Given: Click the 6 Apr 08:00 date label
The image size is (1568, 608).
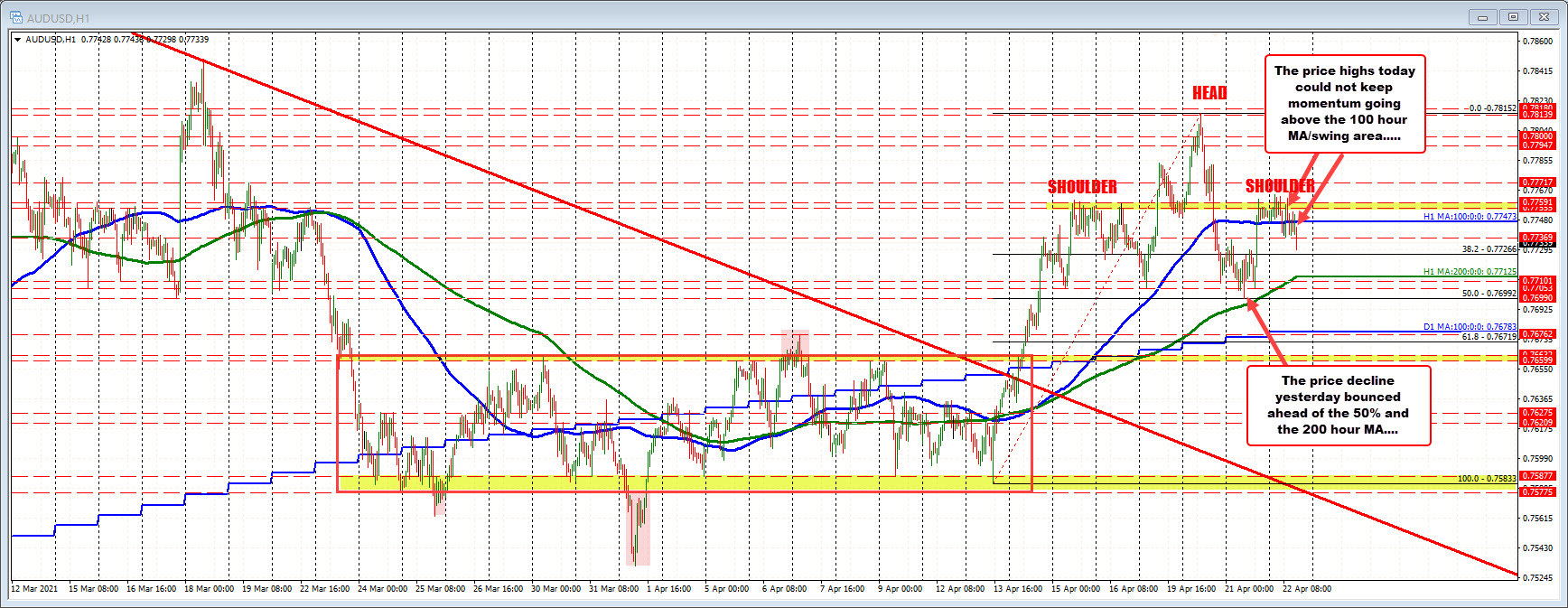Looking at the screenshot, I should point(784,589).
